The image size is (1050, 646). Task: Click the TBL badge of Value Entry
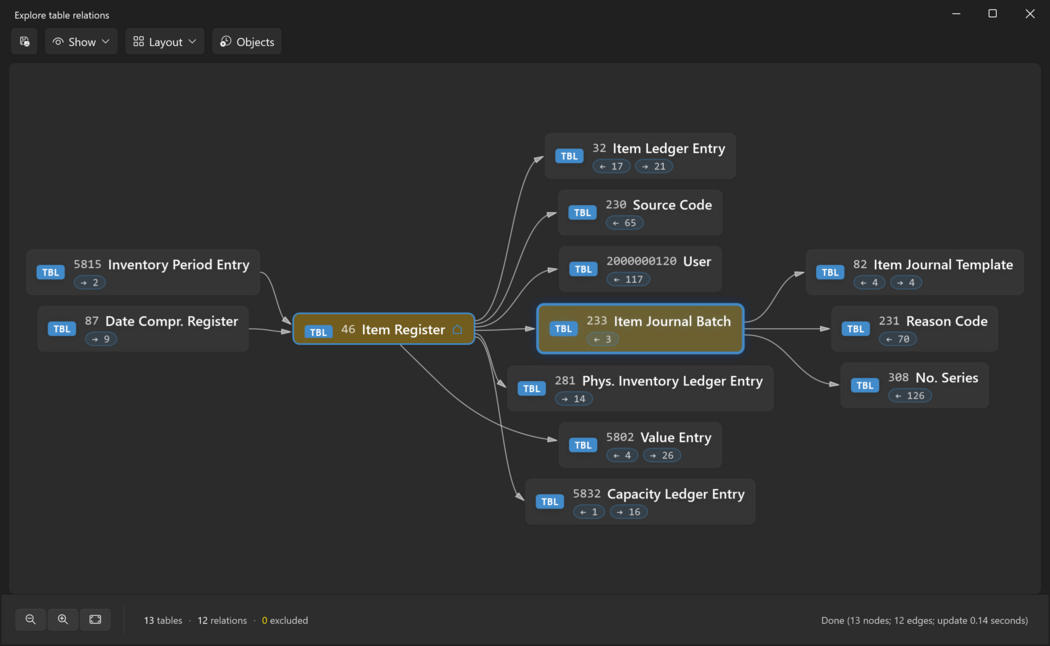(583, 445)
